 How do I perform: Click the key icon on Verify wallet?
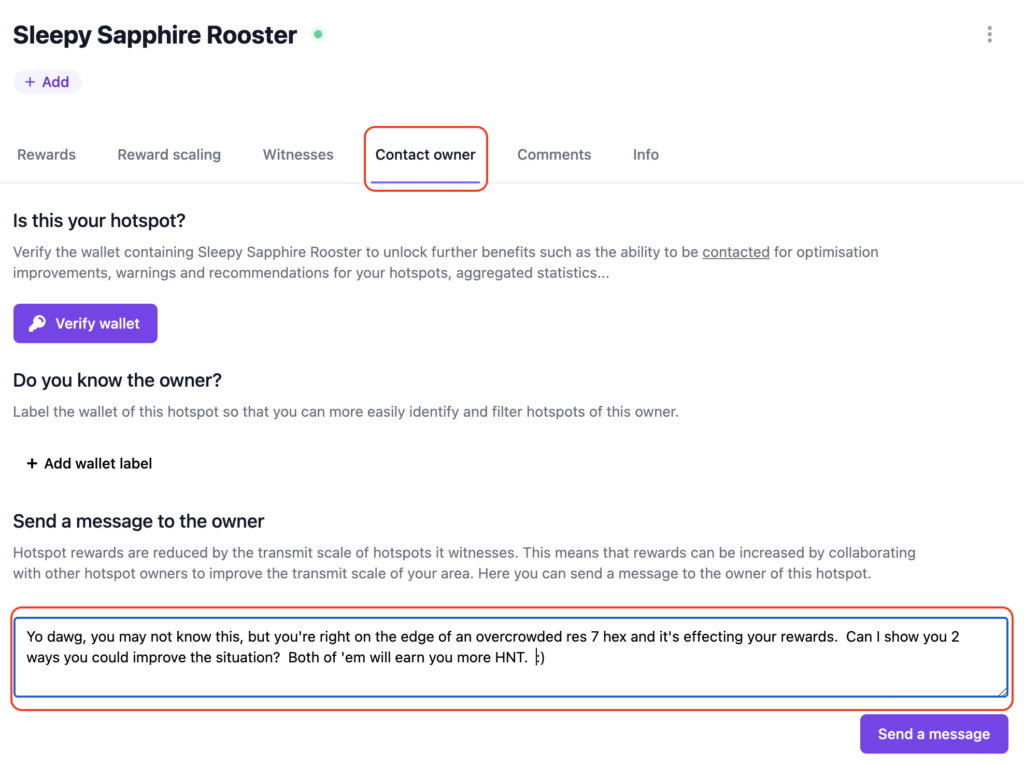(x=37, y=323)
